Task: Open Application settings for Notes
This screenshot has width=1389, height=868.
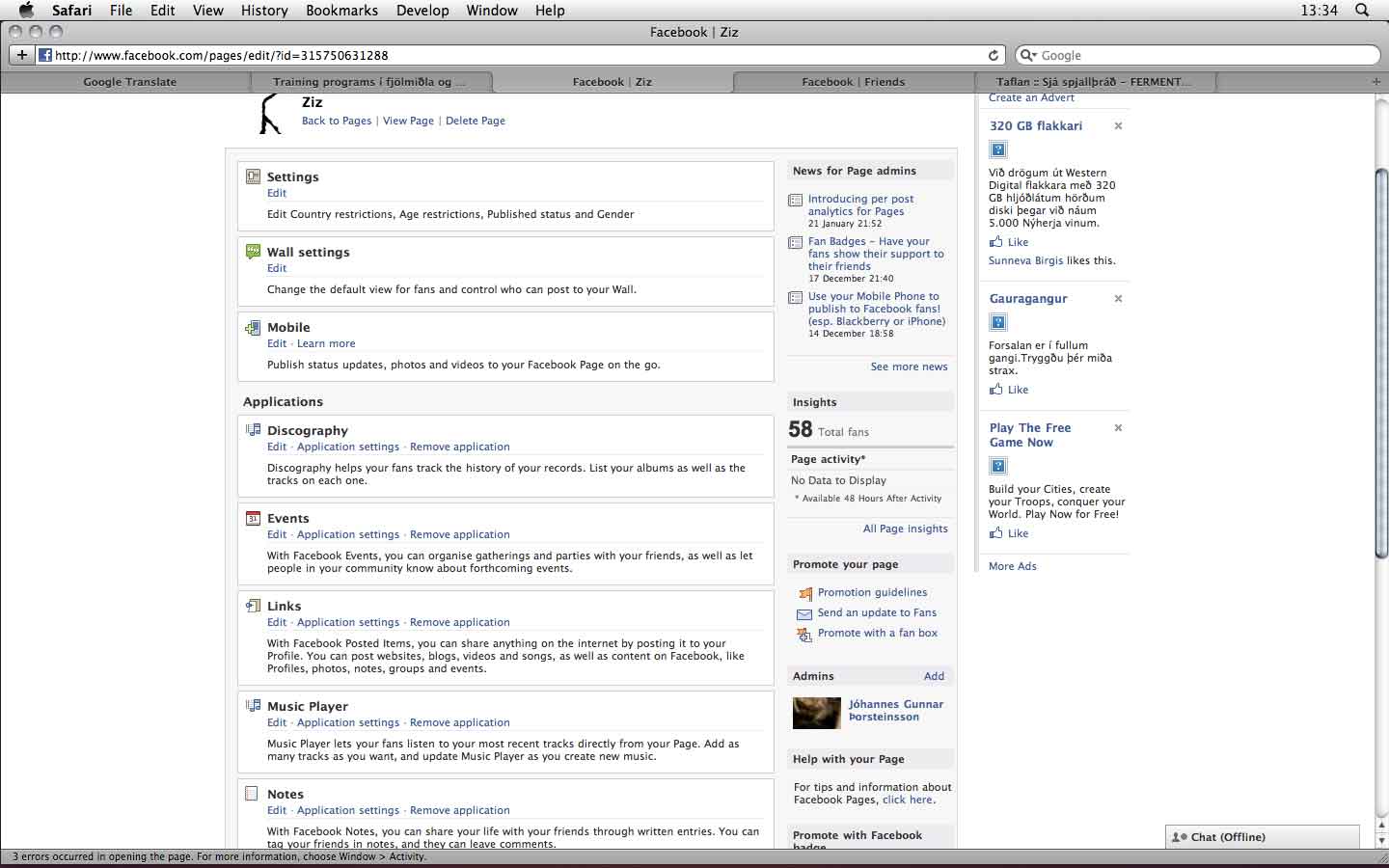Action: [348, 810]
